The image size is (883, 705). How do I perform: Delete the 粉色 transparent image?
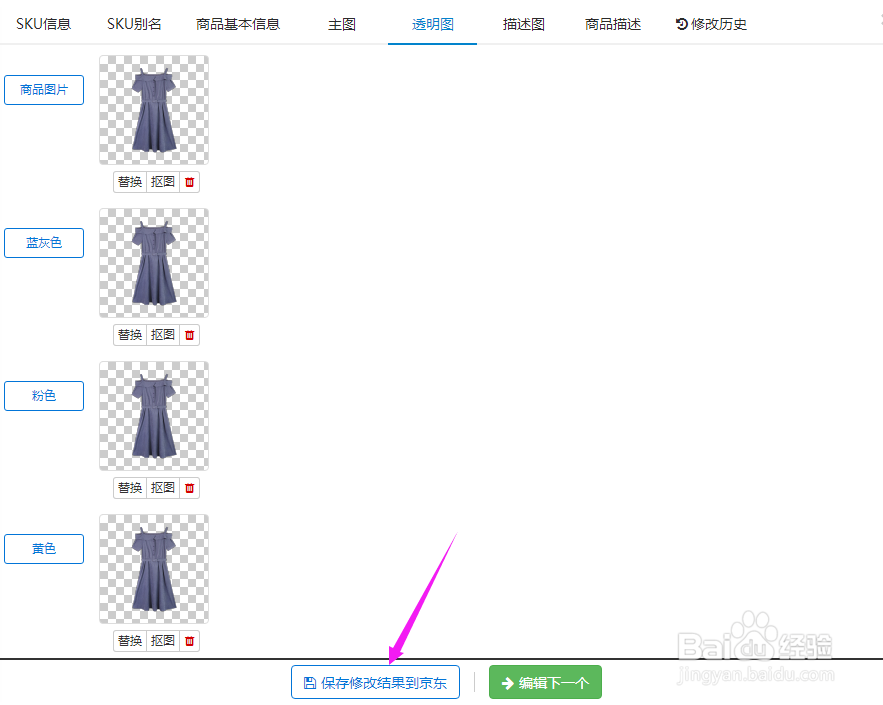(190, 488)
